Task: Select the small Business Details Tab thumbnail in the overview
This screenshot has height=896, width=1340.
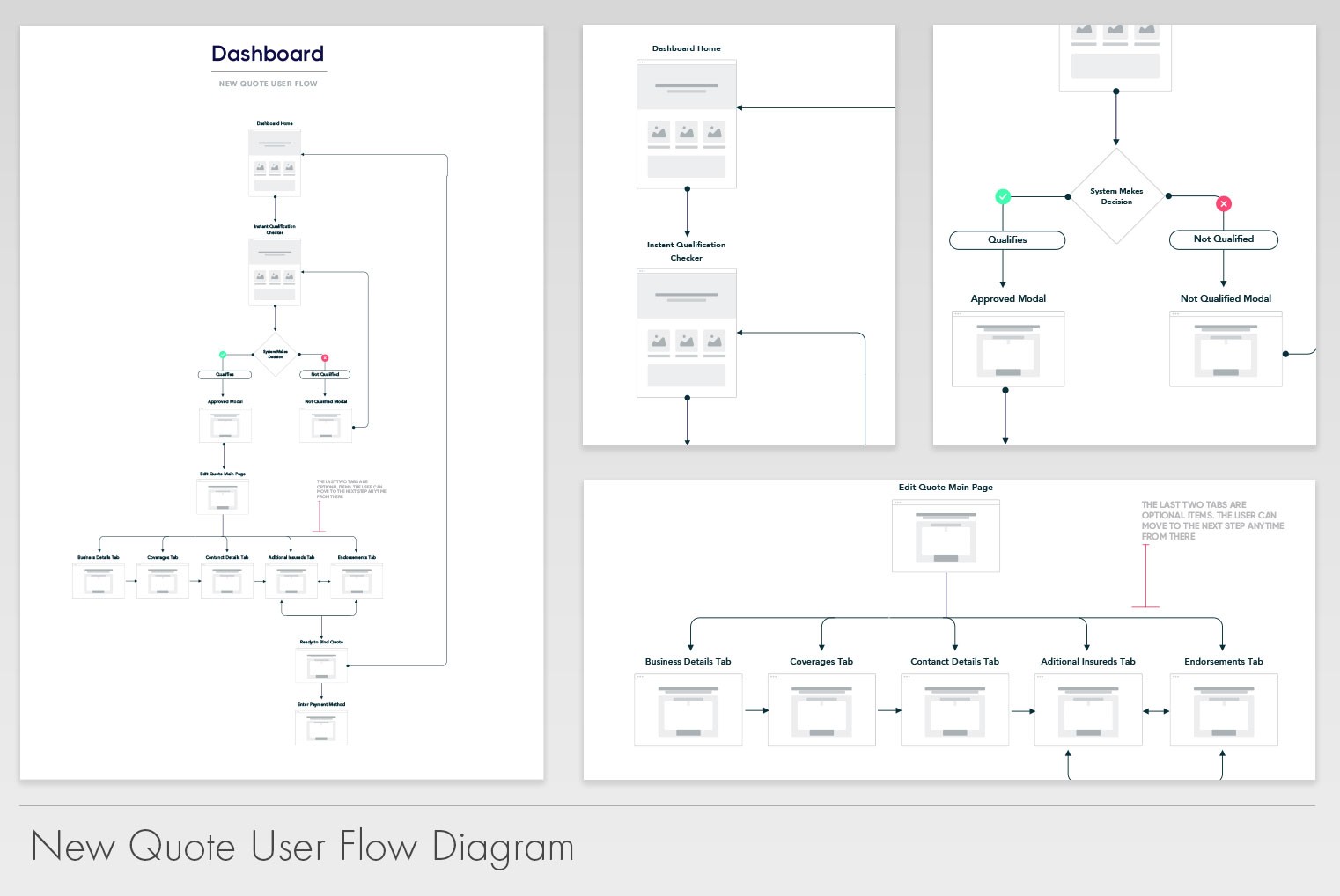Action: point(99,581)
